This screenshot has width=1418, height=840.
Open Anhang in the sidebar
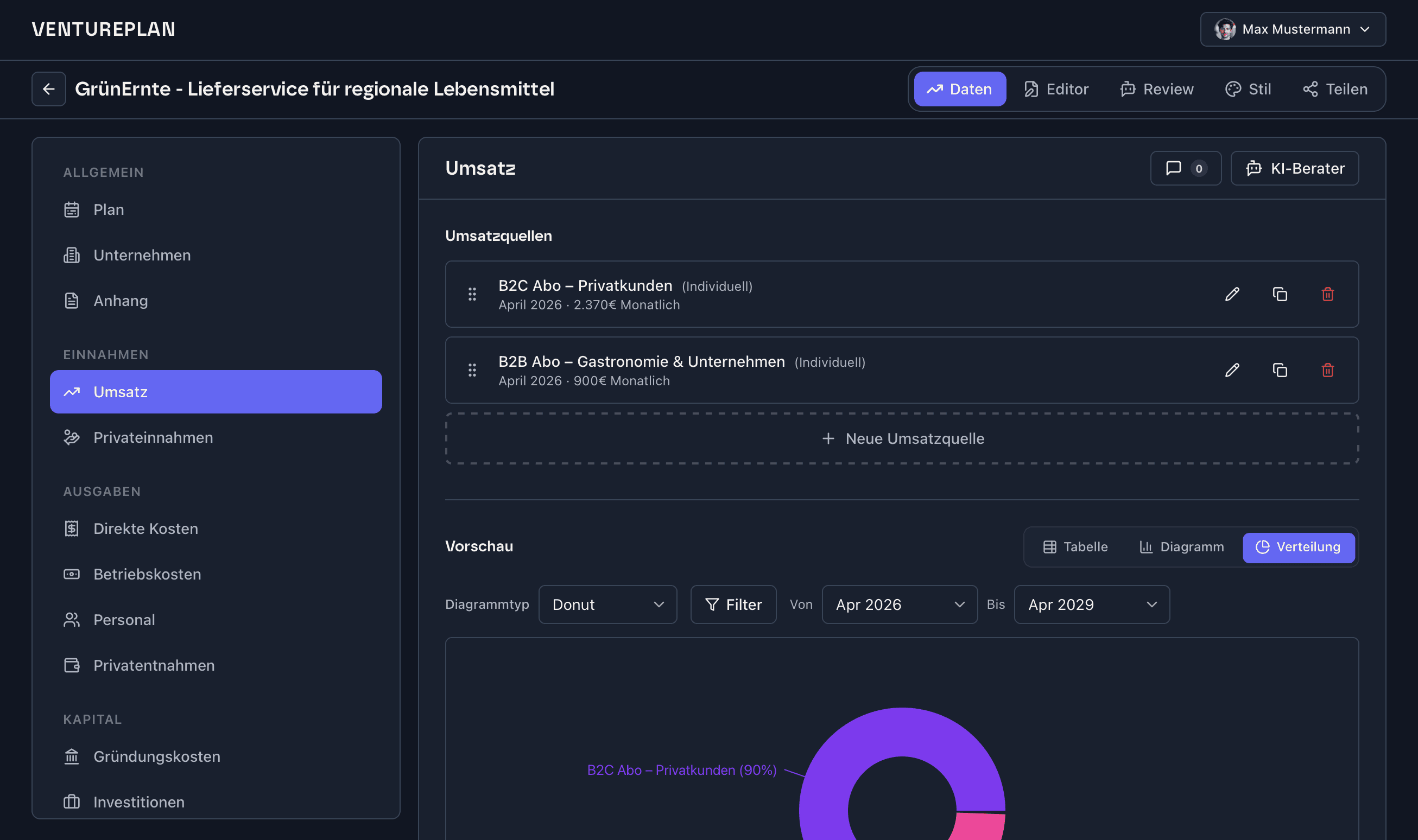(x=216, y=301)
